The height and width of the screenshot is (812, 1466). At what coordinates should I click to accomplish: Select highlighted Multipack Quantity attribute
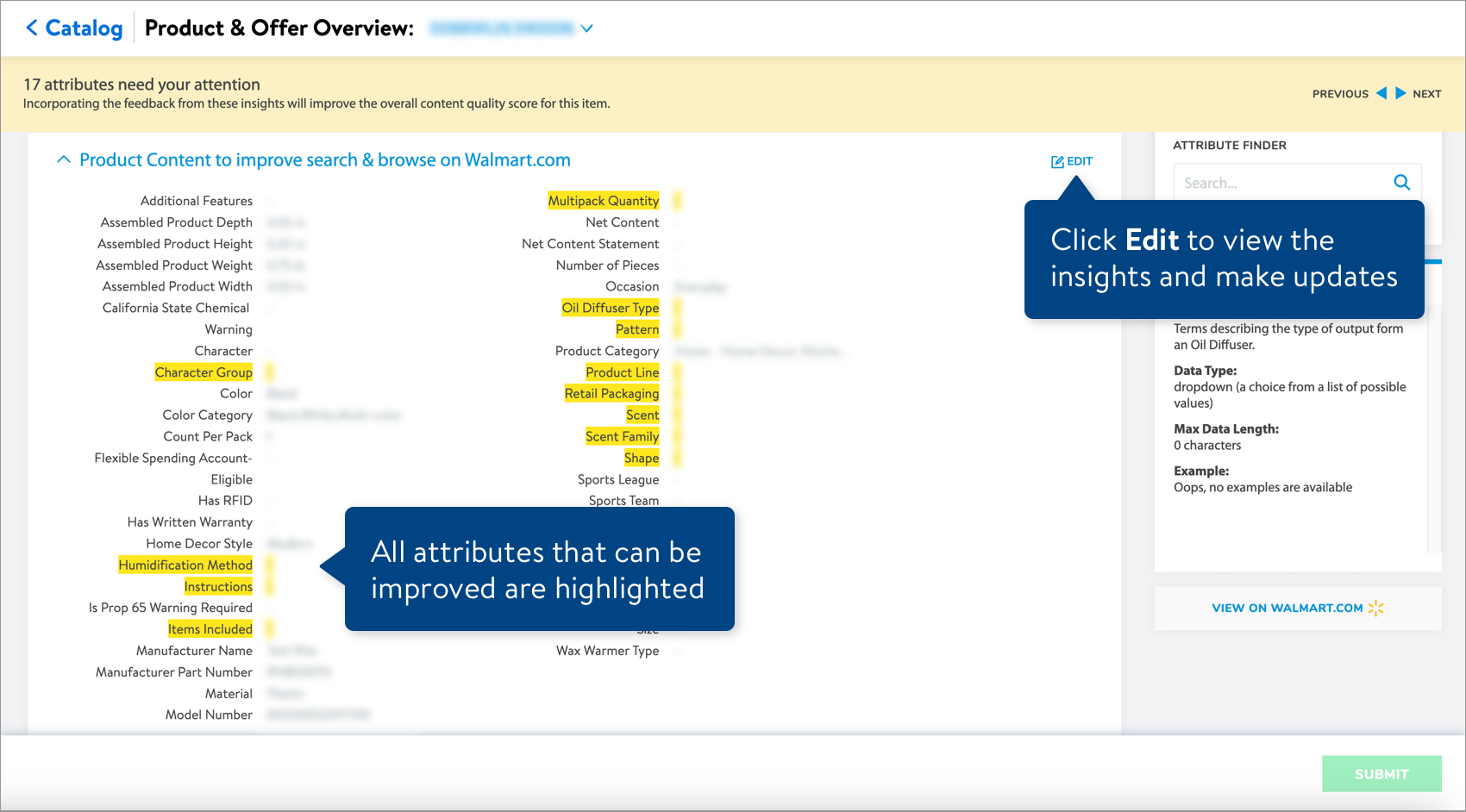click(x=604, y=201)
